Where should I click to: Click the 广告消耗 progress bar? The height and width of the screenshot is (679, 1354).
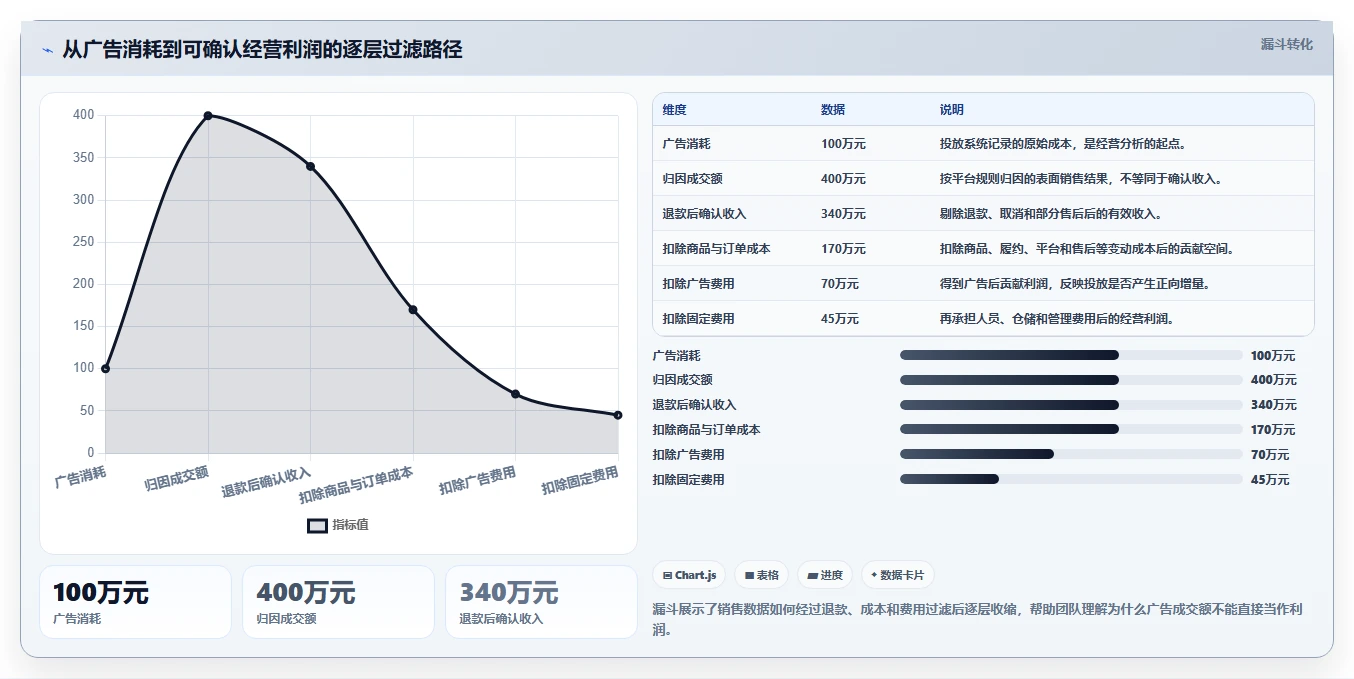click(1071, 355)
